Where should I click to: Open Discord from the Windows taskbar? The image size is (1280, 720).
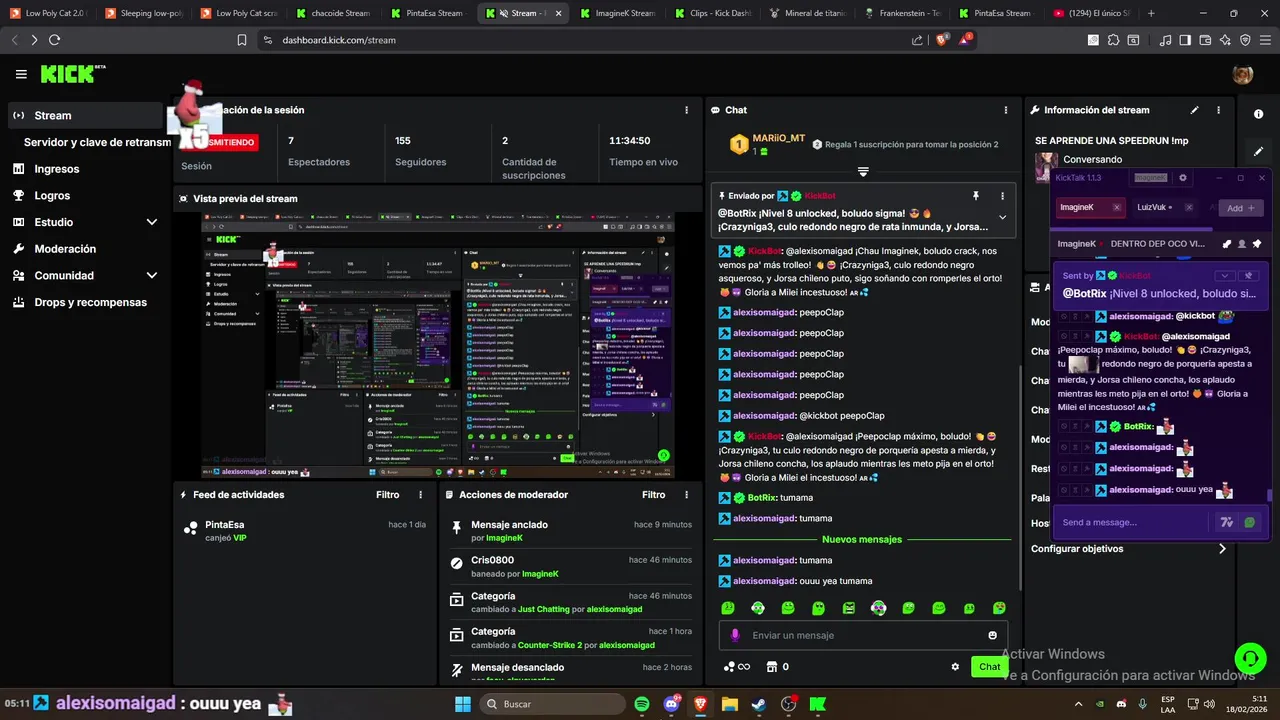click(x=671, y=704)
